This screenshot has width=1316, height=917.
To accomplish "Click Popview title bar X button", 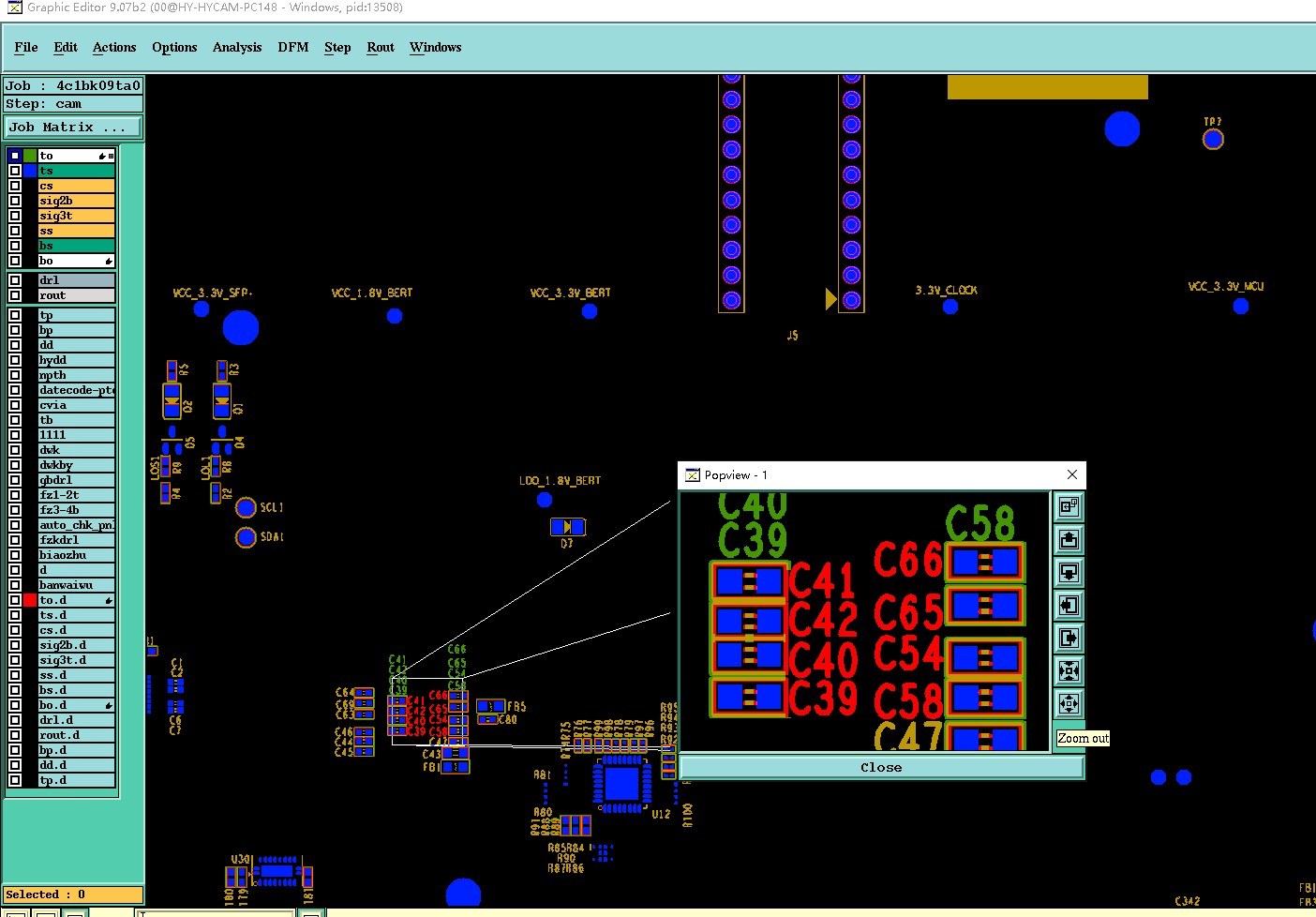I will [x=1072, y=474].
